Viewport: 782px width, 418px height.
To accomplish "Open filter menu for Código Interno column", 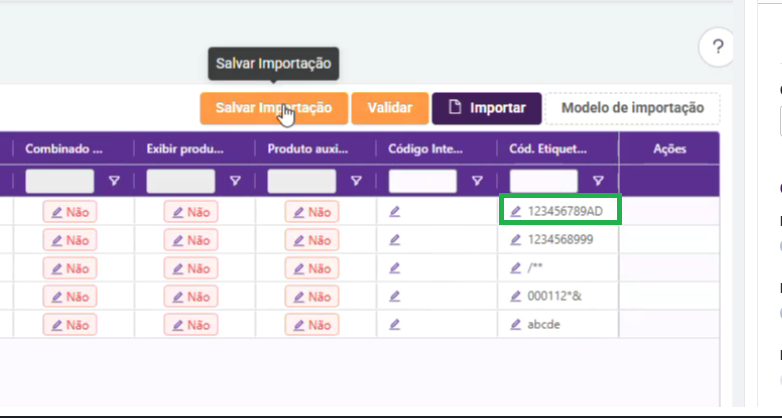I will coord(477,181).
